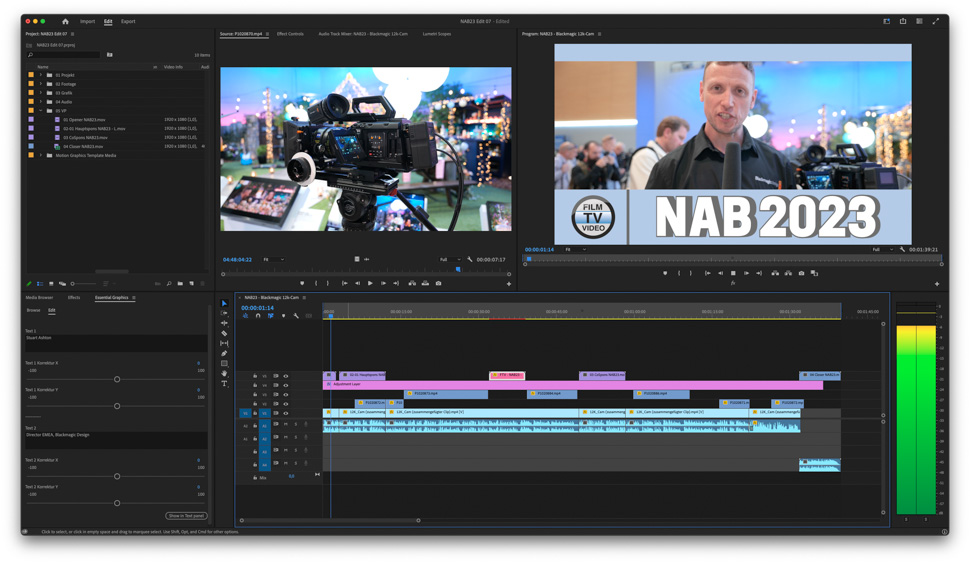The height and width of the screenshot is (563, 970).
Task: Adjust Text 1 Korrektur X slider handle
Action: pos(117,379)
